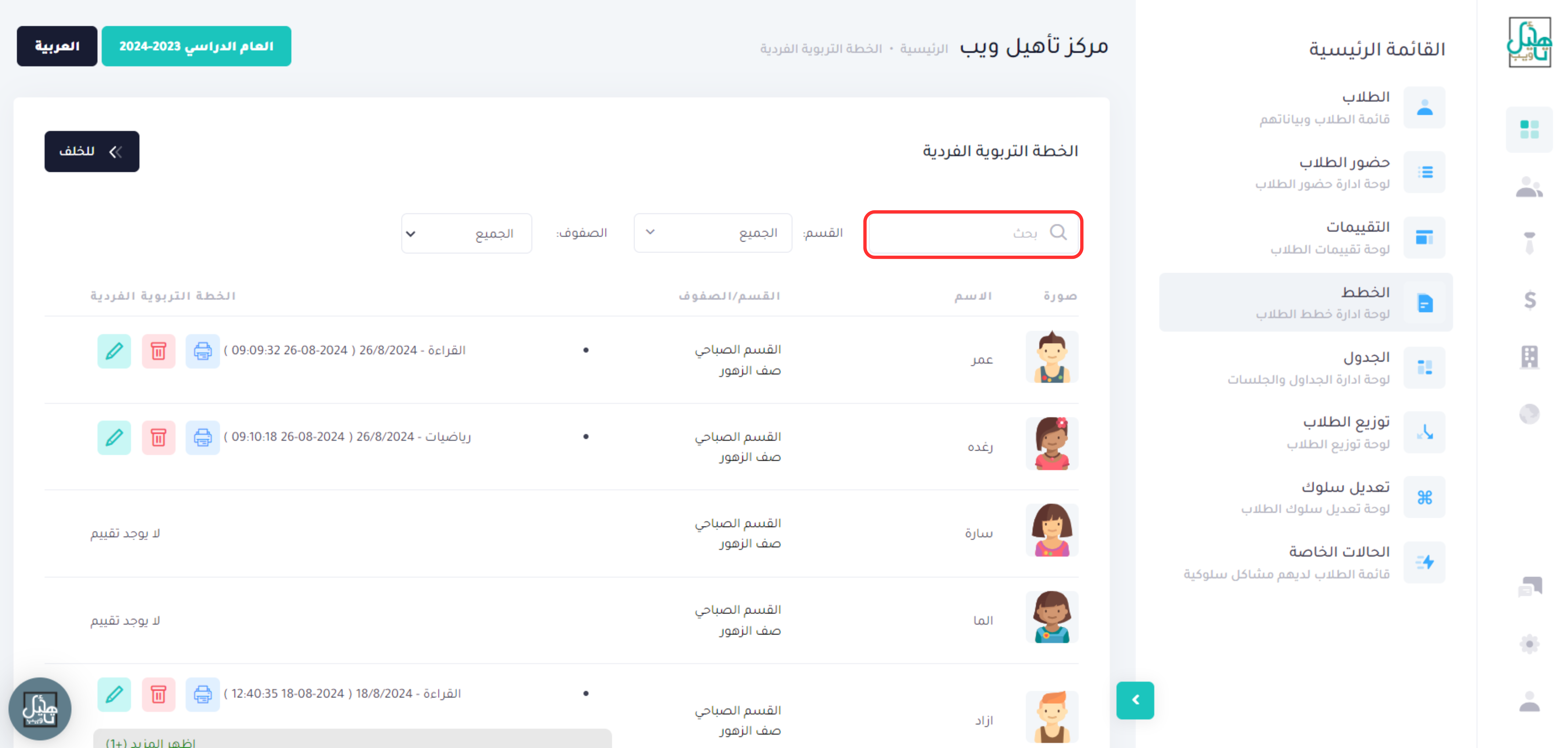Click the name الما in the table
The height and width of the screenshot is (748, 1568).
(983, 620)
